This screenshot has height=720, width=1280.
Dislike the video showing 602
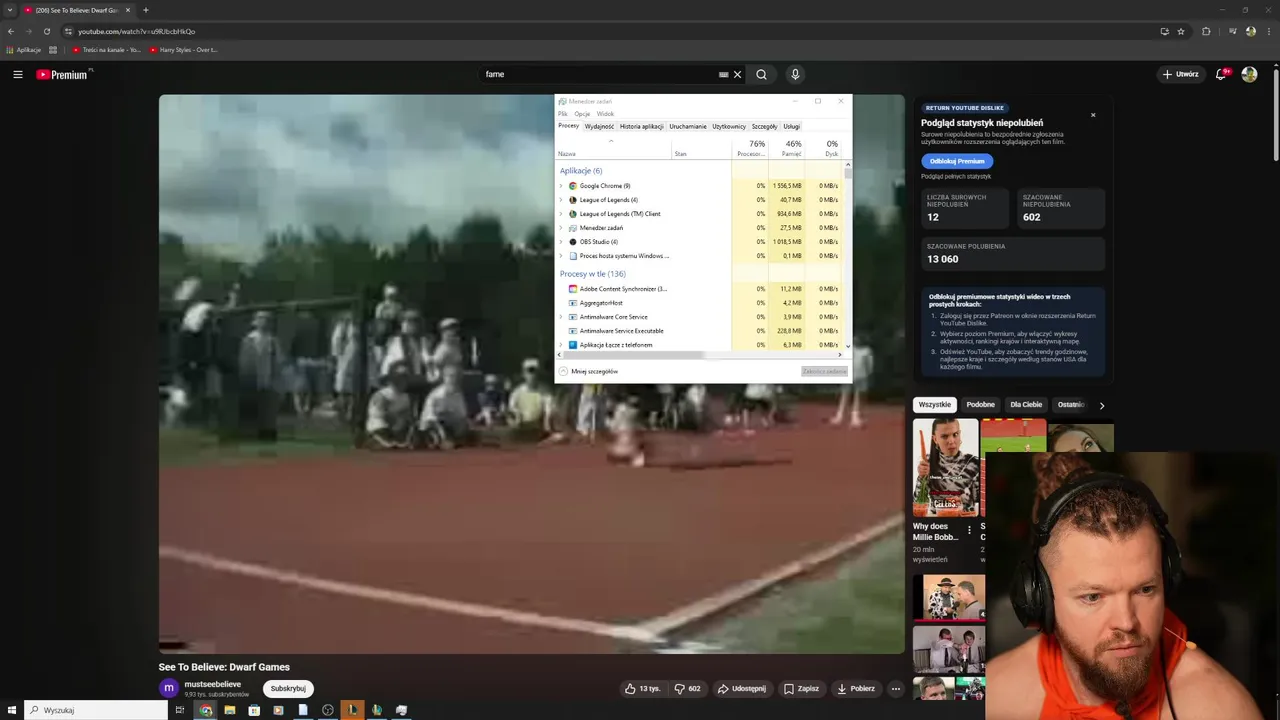(x=688, y=688)
